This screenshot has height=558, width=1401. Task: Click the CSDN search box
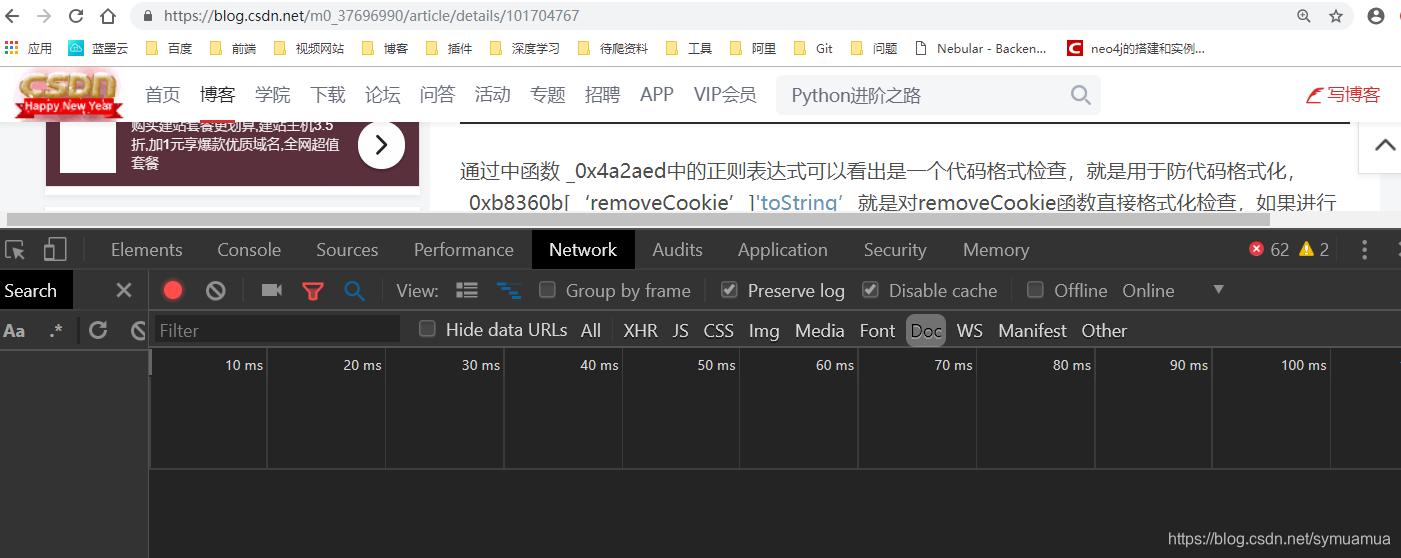coord(938,95)
